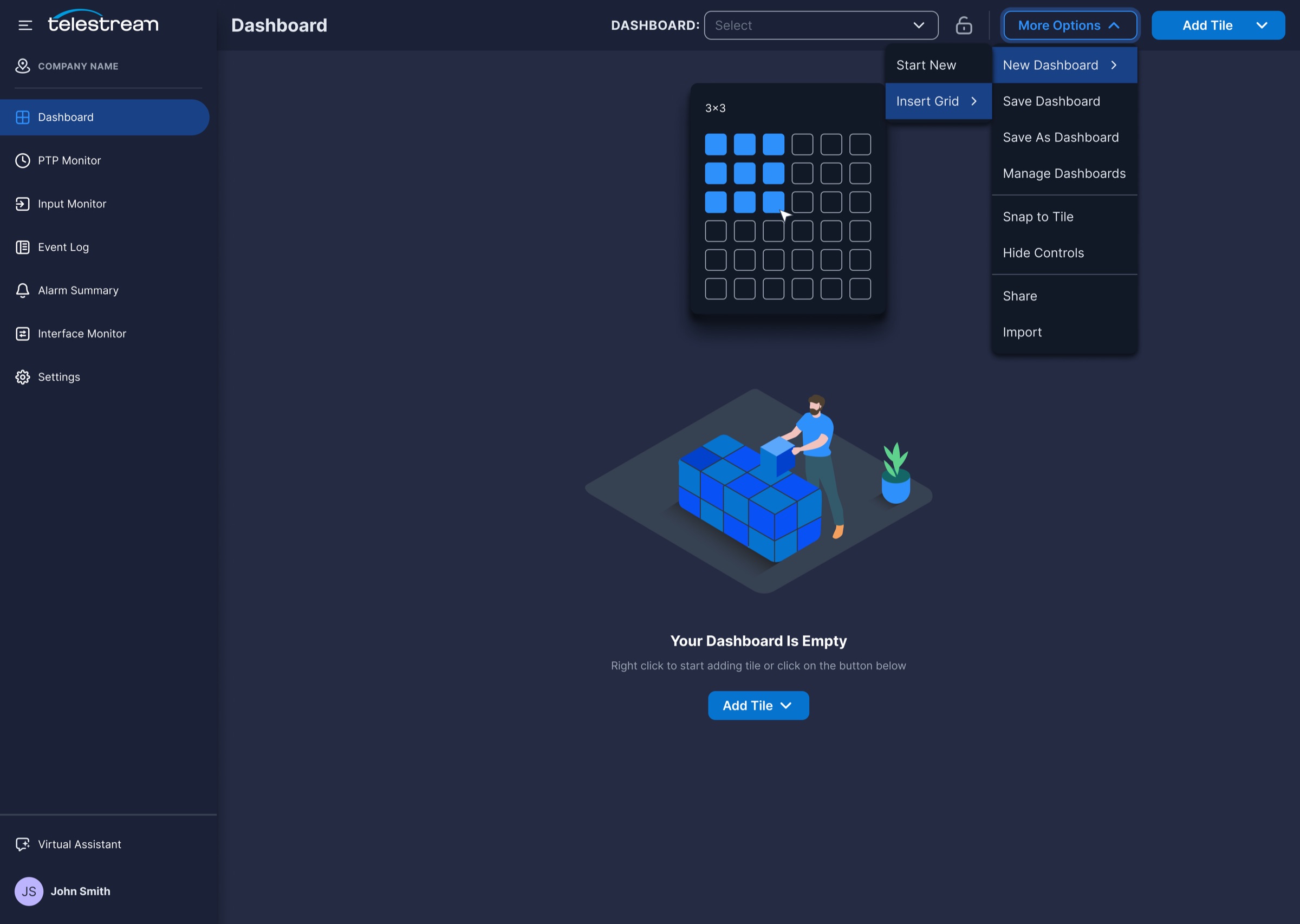Open the header Add Tile dropdown arrow

point(1262,25)
